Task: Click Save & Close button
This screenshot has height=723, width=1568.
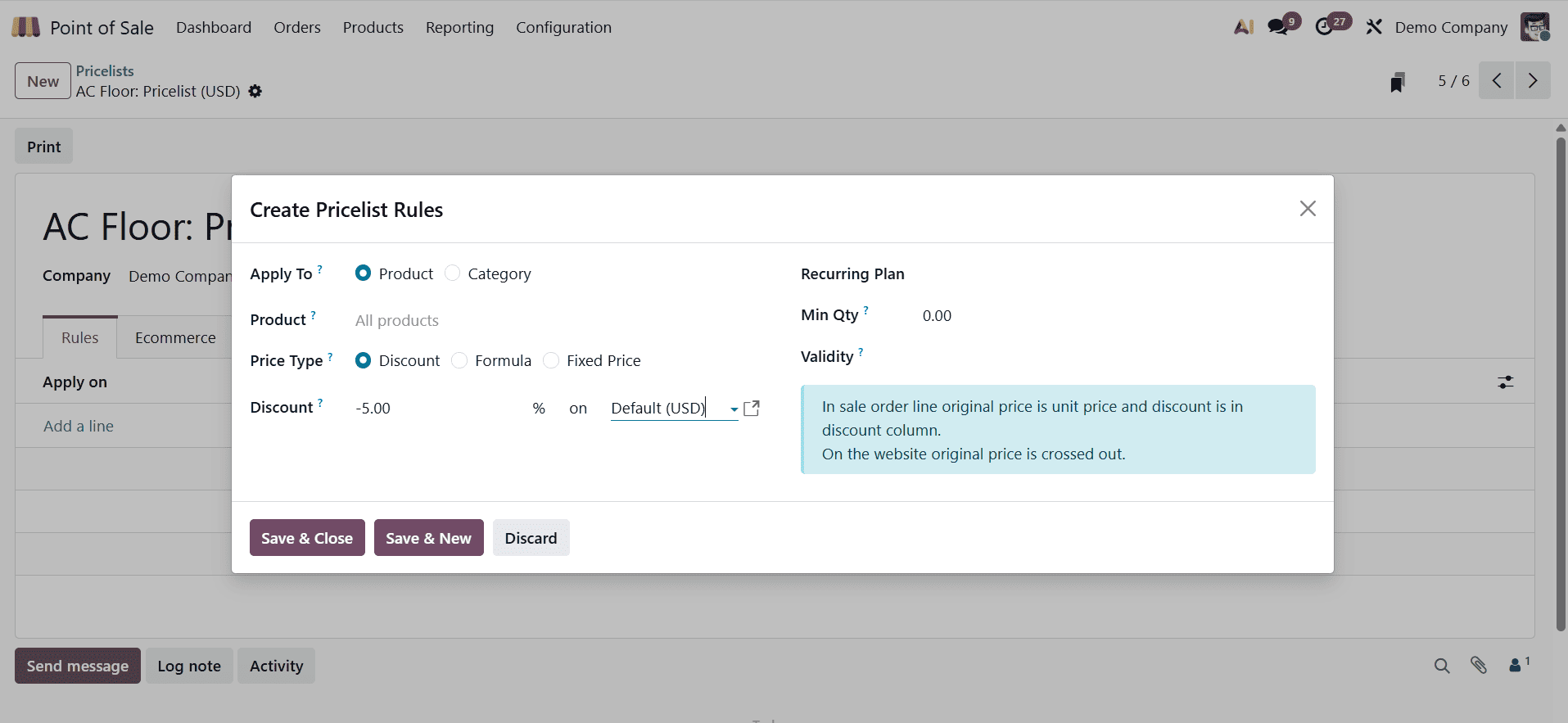Action: 307,538
